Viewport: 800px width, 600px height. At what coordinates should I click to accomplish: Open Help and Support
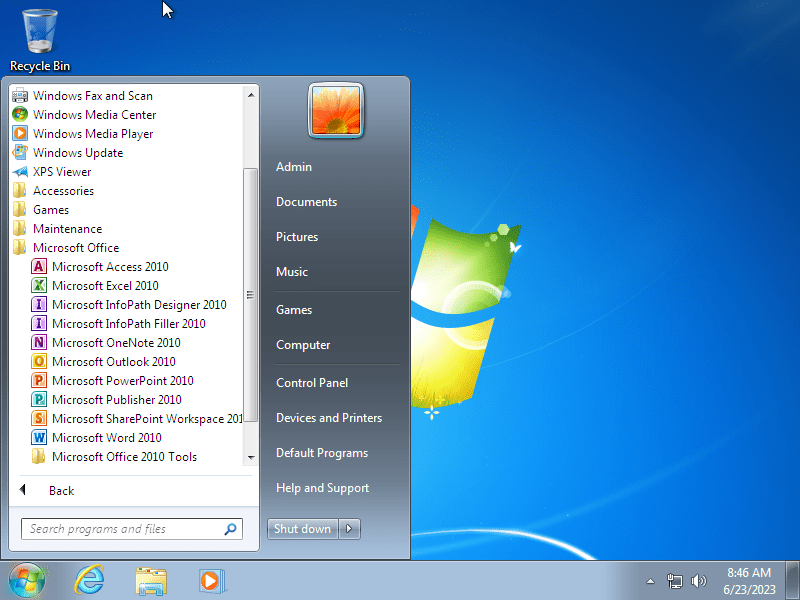322,488
